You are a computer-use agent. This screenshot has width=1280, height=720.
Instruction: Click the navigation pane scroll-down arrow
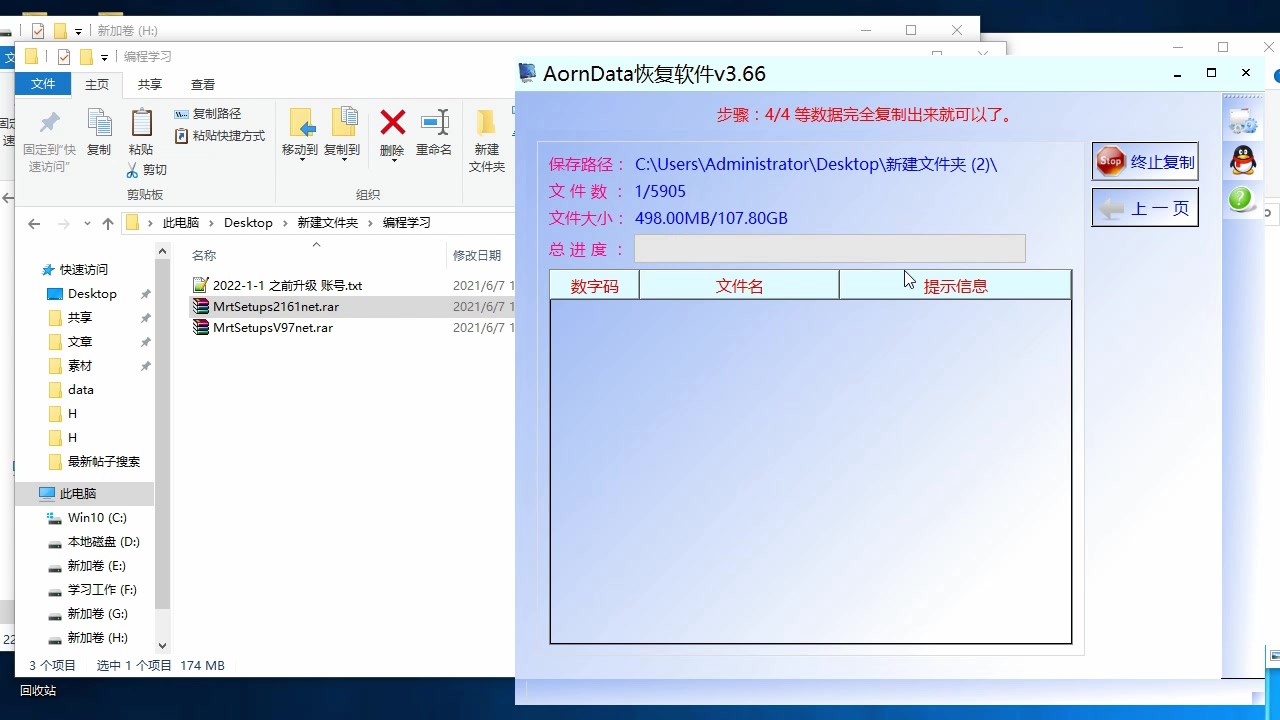click(163, 646)
